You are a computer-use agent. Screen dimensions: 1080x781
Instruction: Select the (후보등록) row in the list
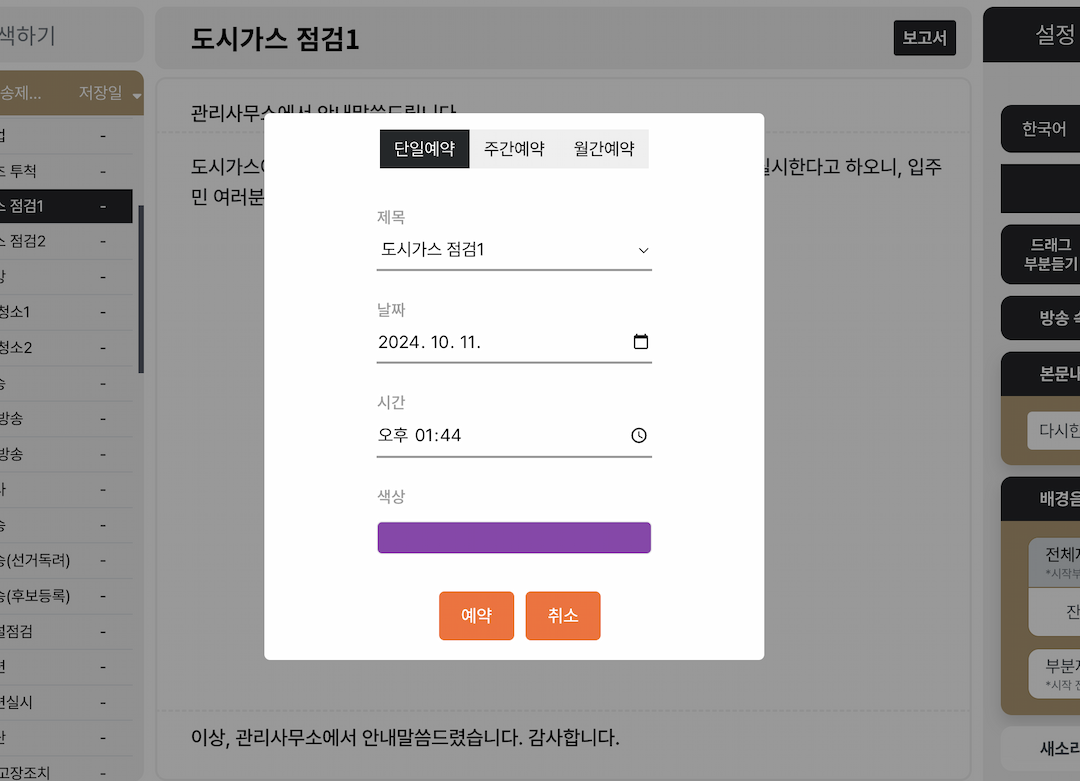[66, 596]
